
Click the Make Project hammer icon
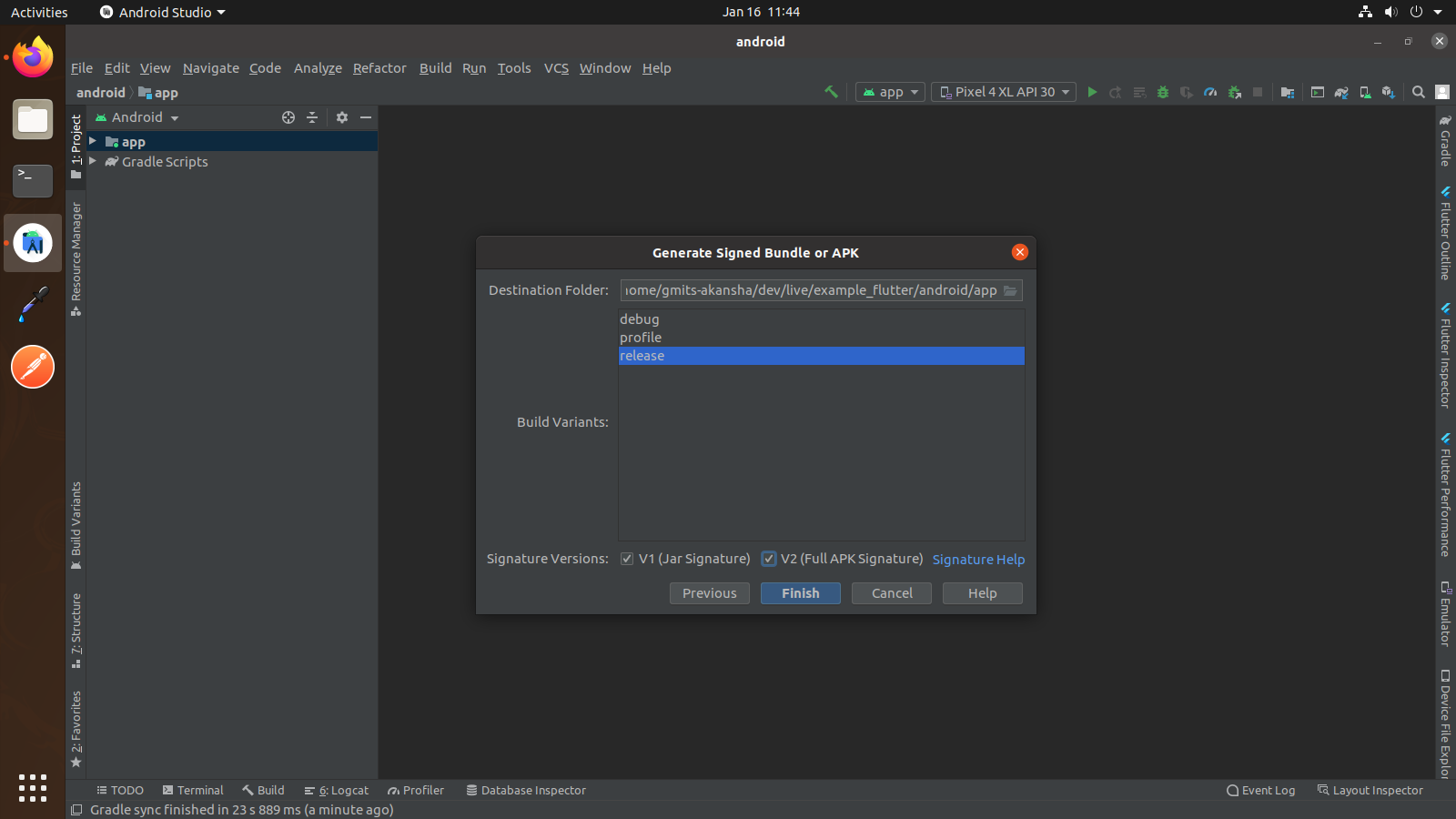click(831, 92)
